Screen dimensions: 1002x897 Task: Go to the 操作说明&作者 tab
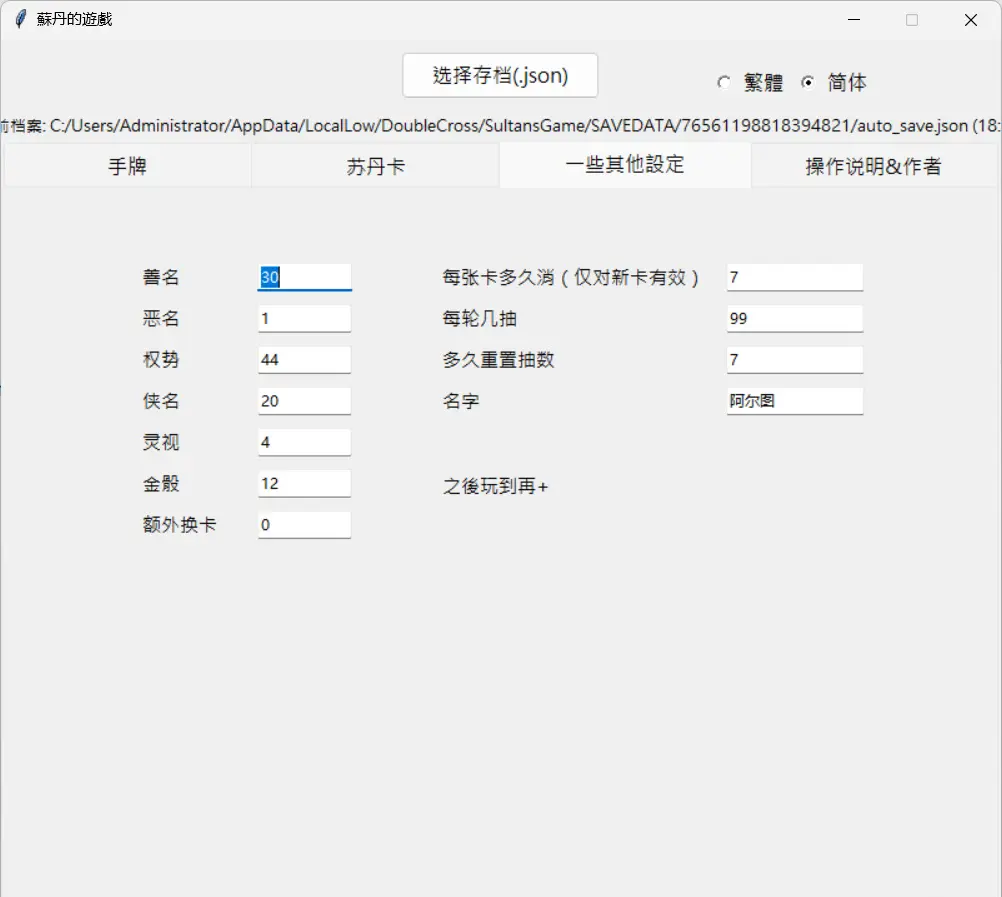click(x=873, y=166)
